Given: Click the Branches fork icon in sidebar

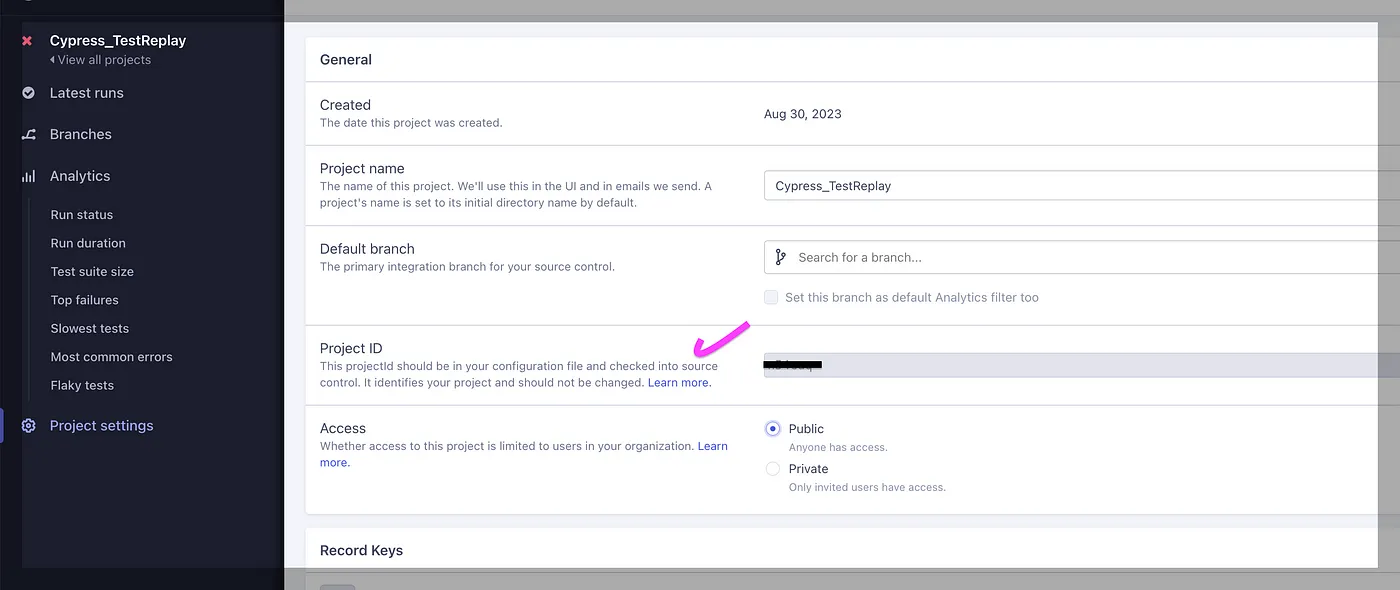Looking at the screenshot, I should [28, 134].
